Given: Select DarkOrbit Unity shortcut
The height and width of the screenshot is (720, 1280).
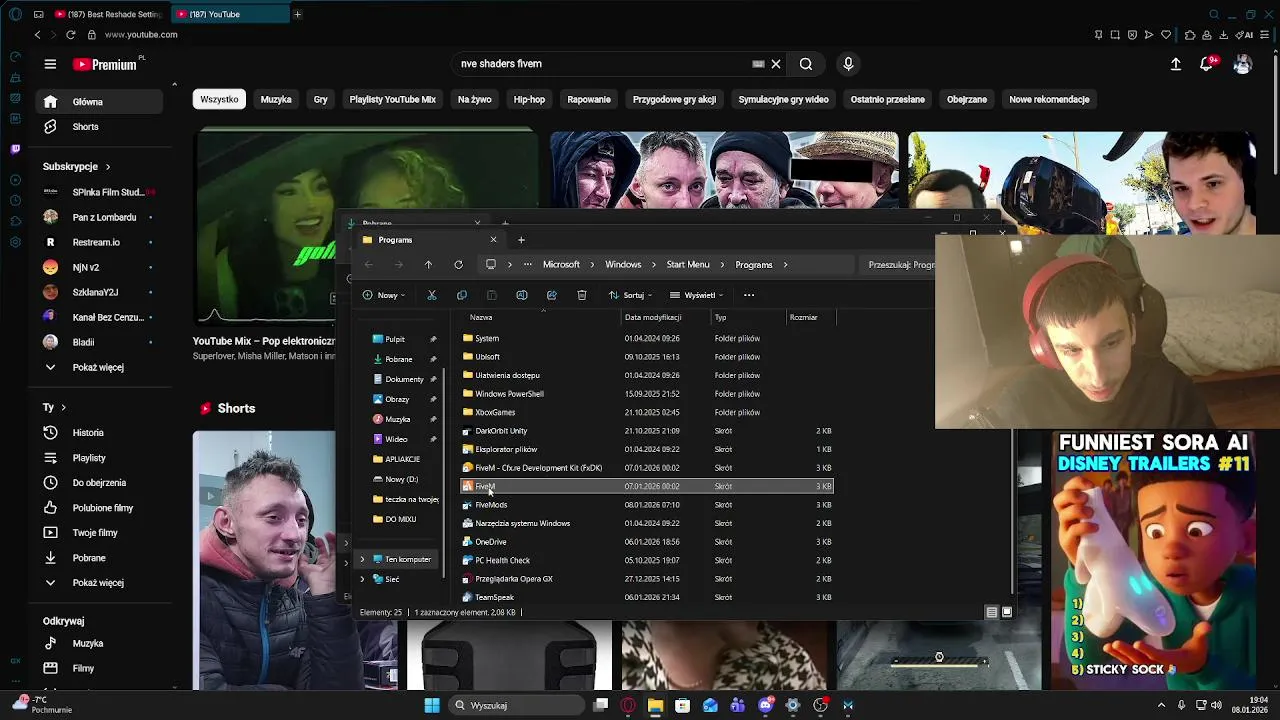Looking at the screenshot, I should click(x=646, y=431).
